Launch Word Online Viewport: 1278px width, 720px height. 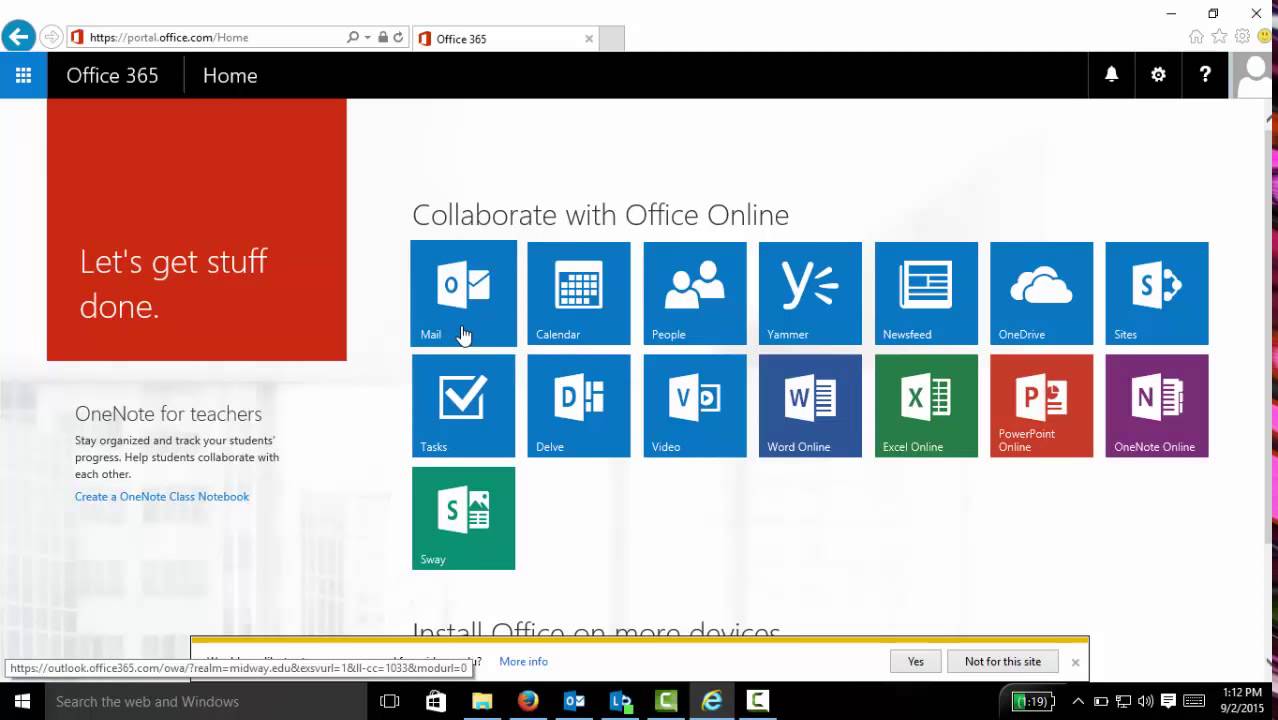click(810, 406)
